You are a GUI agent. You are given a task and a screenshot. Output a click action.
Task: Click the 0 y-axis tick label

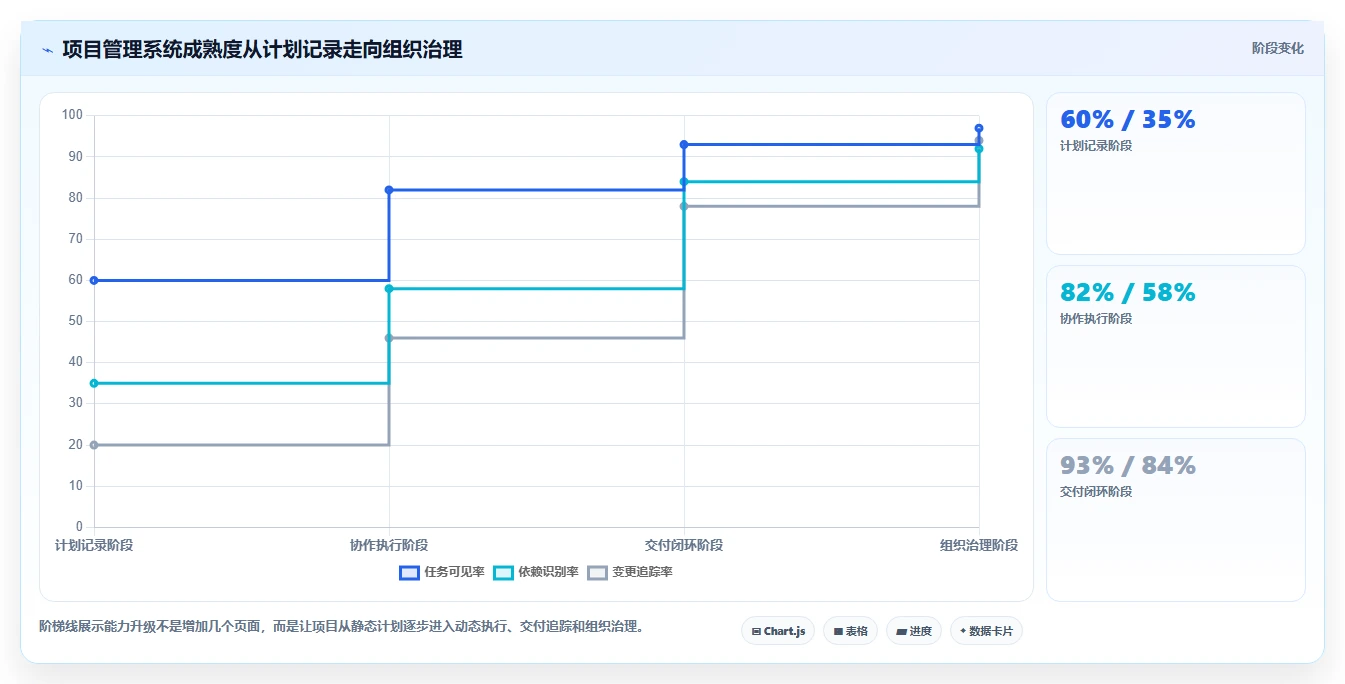pos(80,527)
